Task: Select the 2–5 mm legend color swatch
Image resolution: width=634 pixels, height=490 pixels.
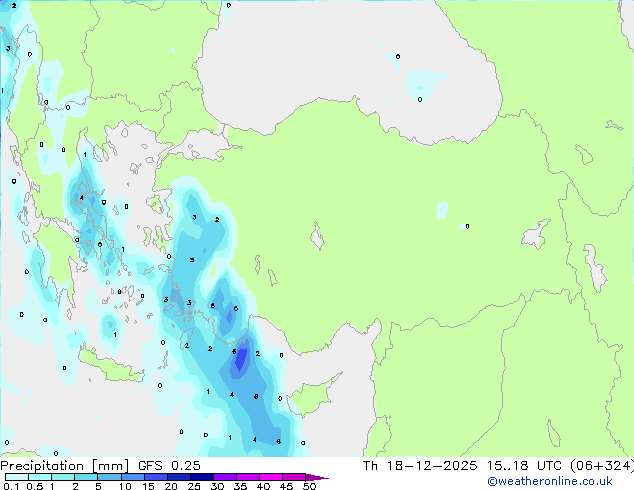Action: 86,477
